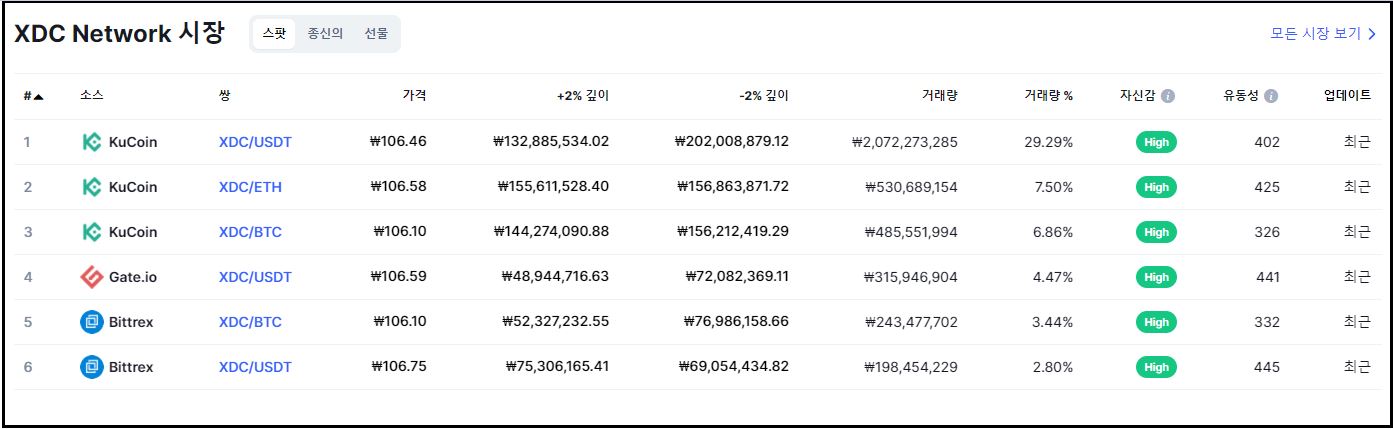Sort by the 거래량 column header
The width and height of the screenshot is (1393, 429).
pyautogui.click(x=939, y=96)
